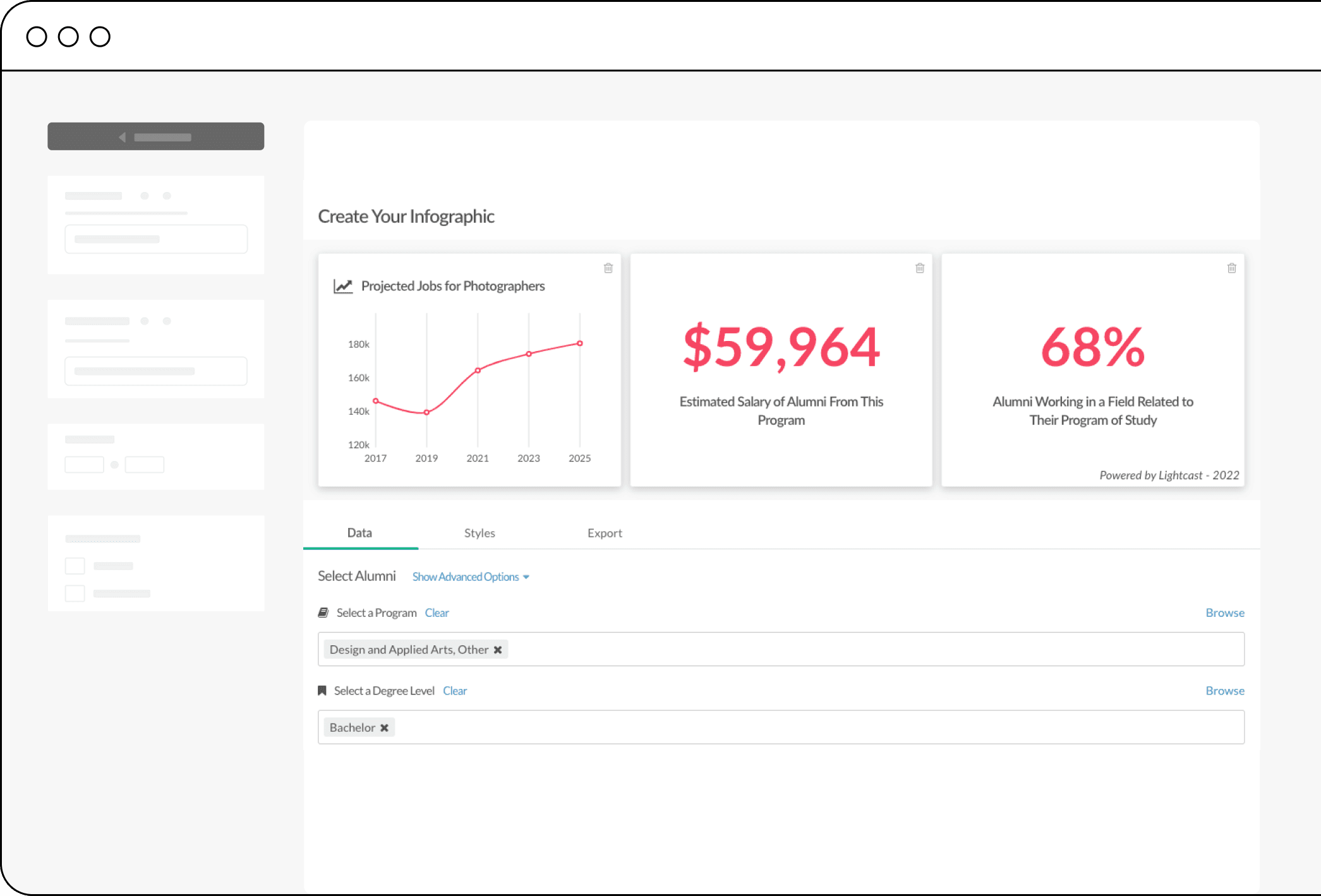Clear the selected program

(x=437, y=613)
